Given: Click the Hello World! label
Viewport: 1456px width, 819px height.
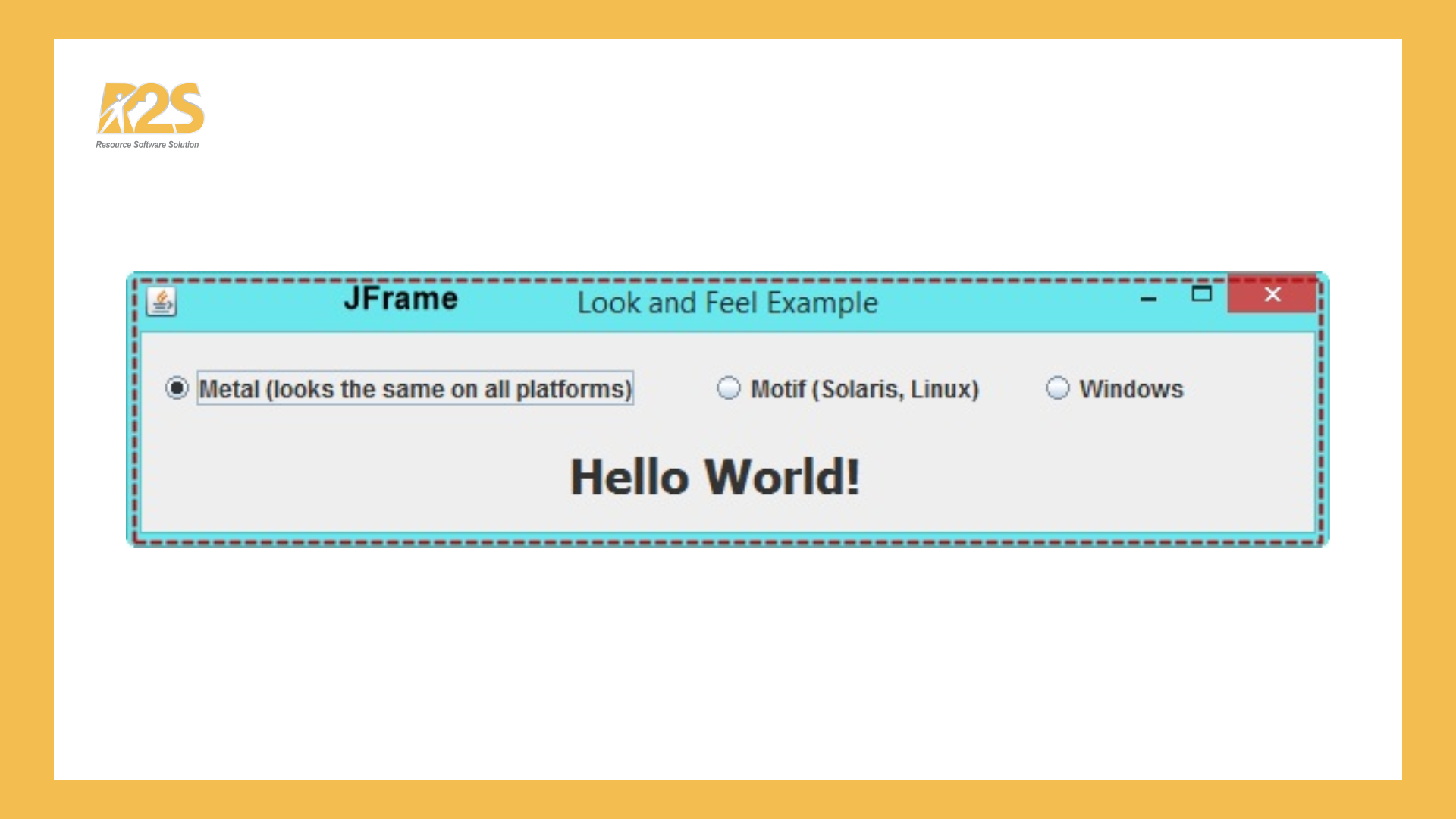Looking at the screenshot, I should pos(715,477).
